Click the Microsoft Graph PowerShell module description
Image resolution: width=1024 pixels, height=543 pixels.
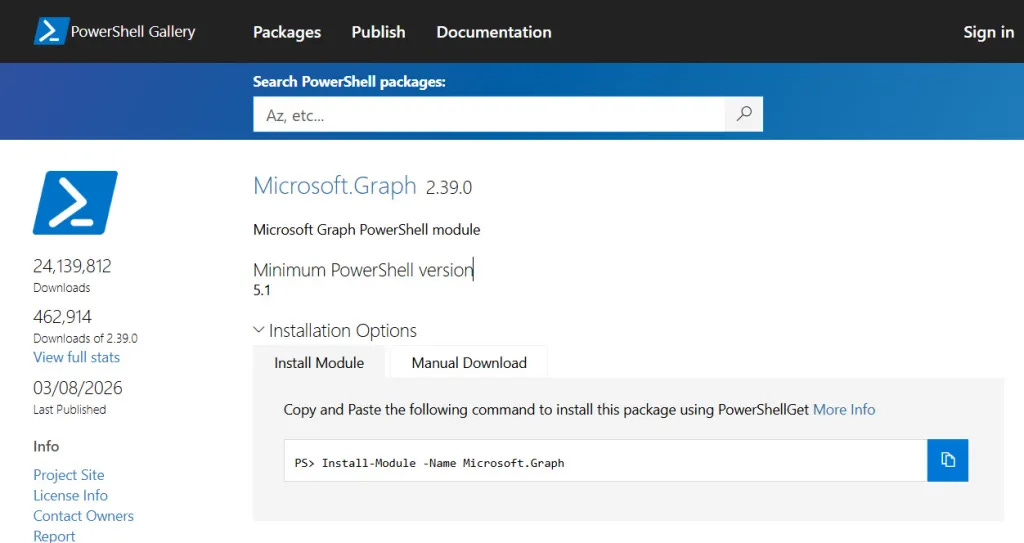(x=366, y=230)
